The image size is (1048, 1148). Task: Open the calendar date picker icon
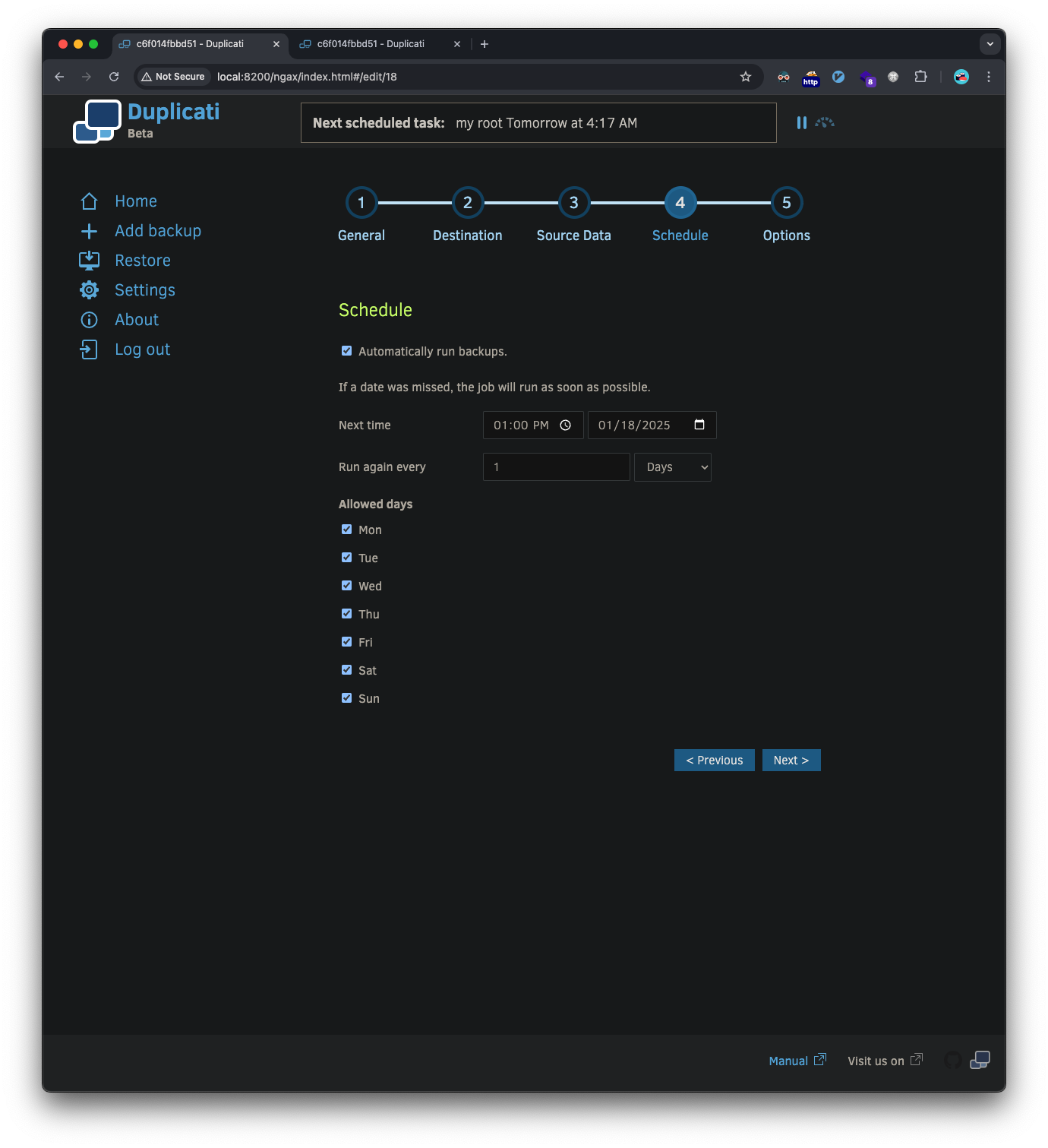[699, 425]
